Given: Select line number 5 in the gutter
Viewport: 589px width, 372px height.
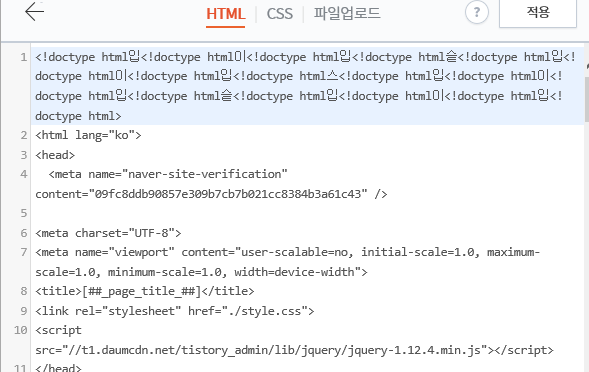Looking at the screenshot, I should tap(24, 213).
